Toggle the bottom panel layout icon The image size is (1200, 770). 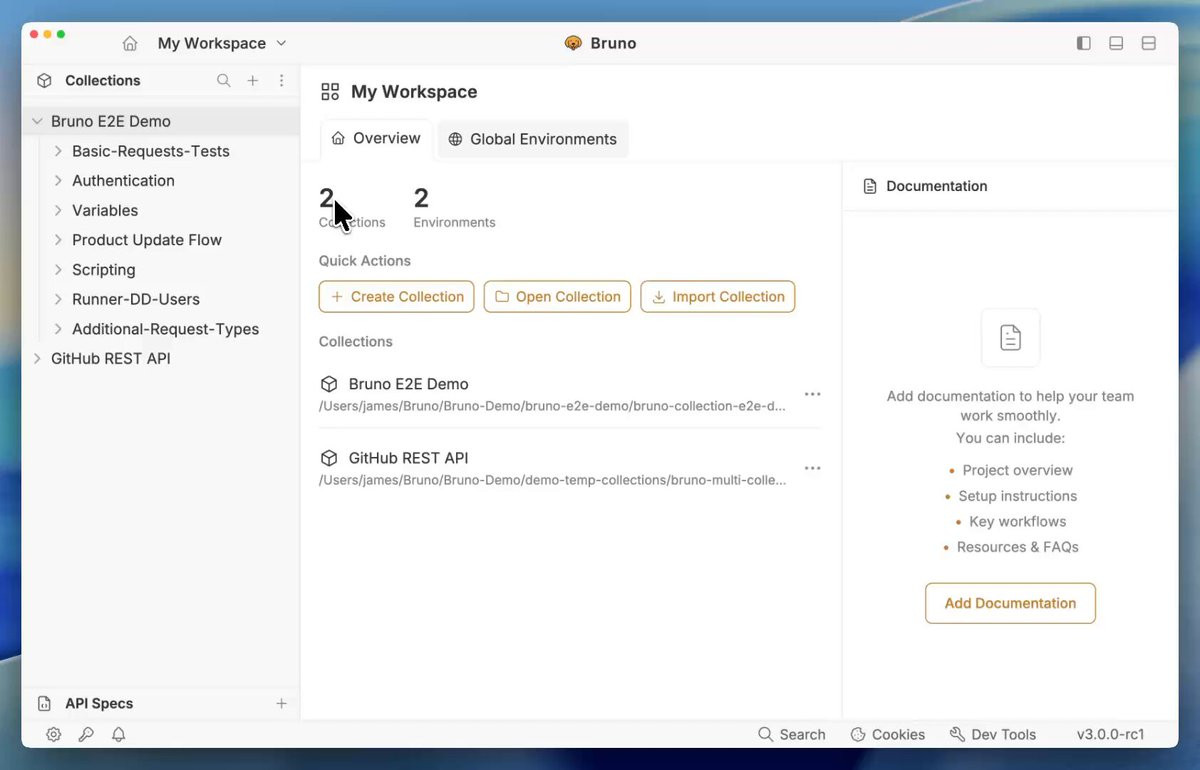[x=1116, y=44]
